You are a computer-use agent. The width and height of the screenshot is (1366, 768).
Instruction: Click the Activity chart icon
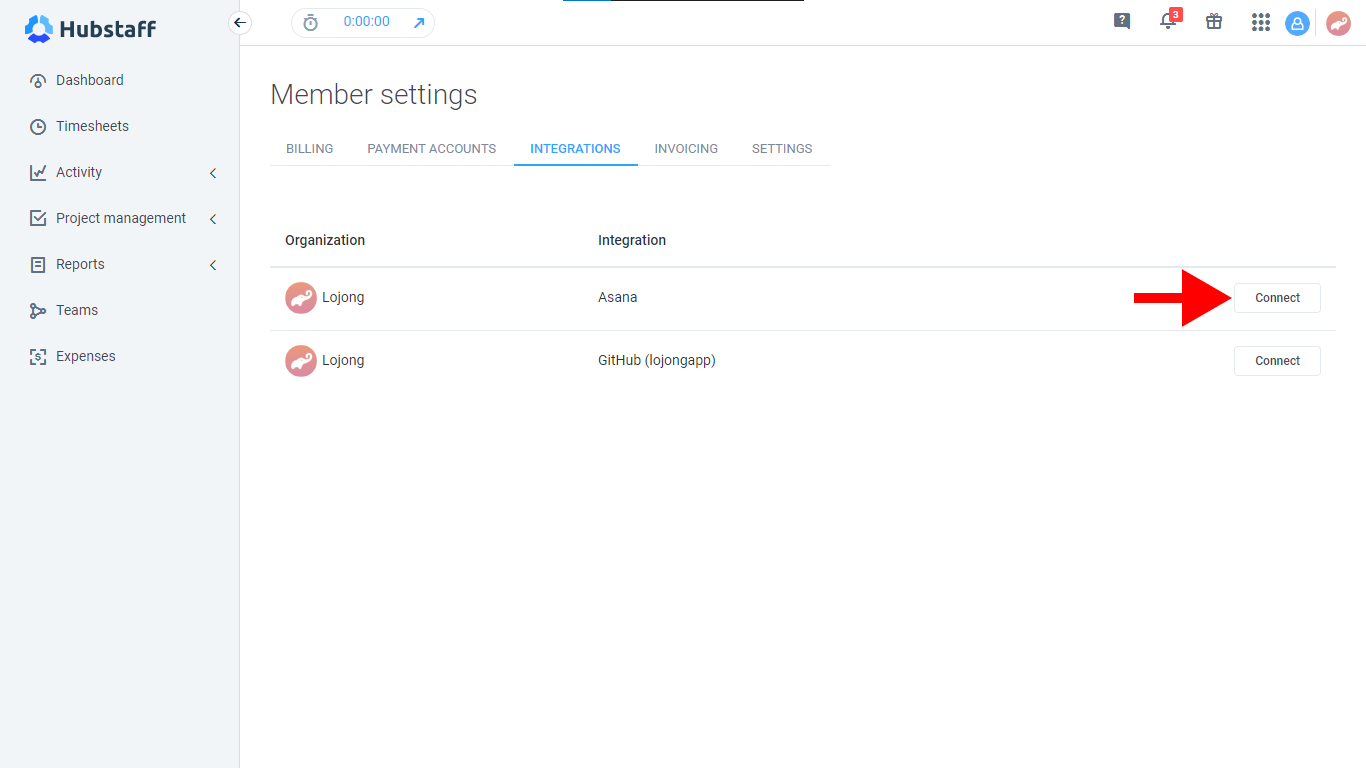(x=38, y=172)
